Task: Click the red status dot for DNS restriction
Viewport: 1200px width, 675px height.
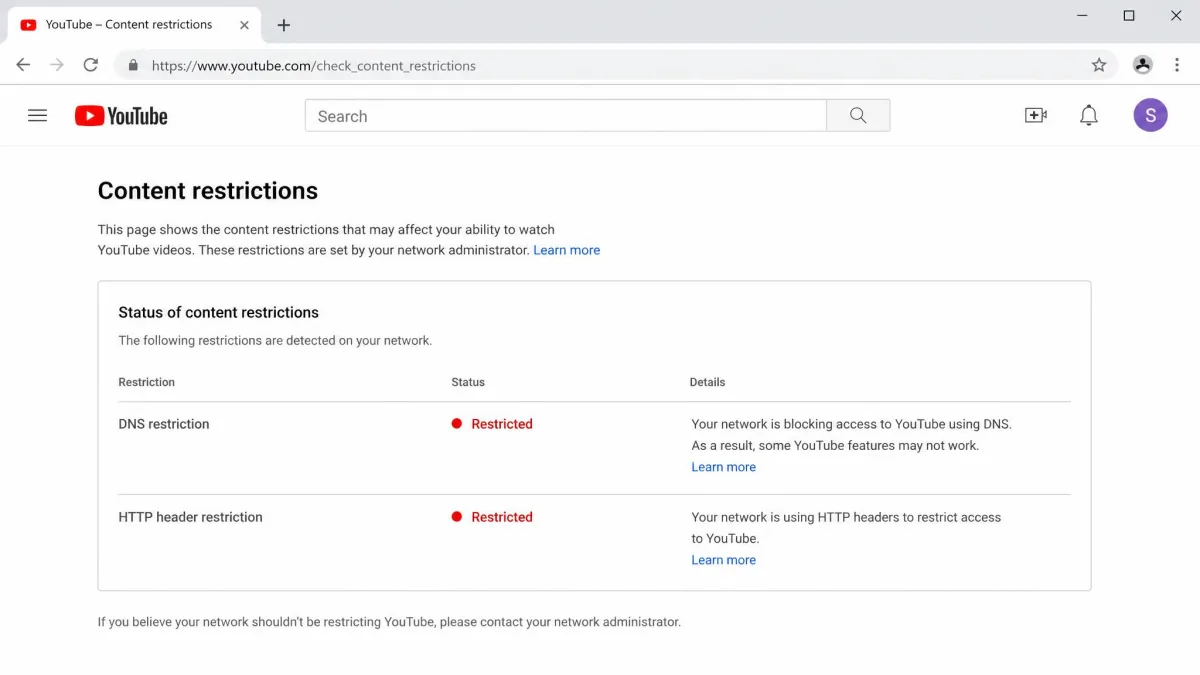Action: (457, 424)
